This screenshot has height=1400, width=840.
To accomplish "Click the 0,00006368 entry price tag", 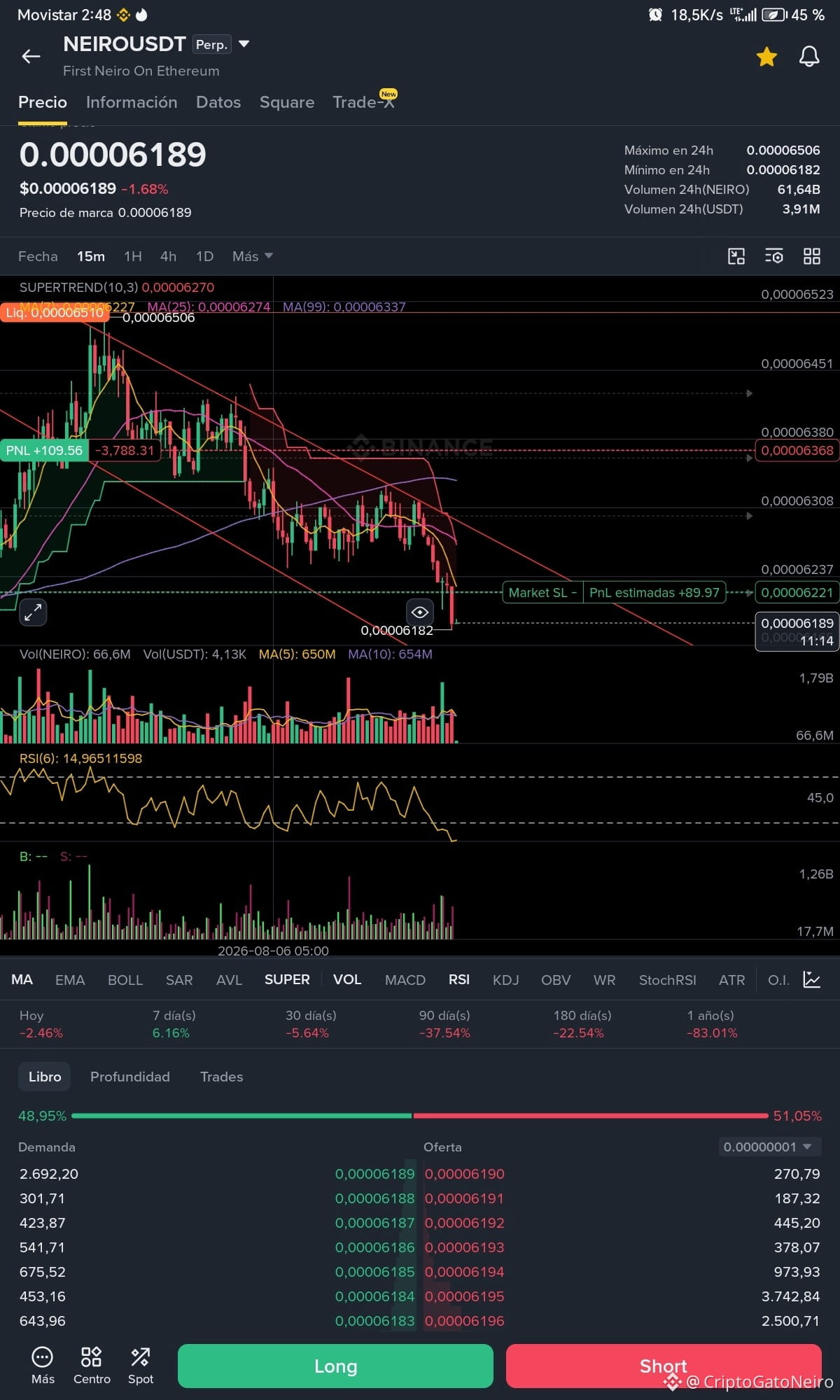I will click(x=797, y=451).
